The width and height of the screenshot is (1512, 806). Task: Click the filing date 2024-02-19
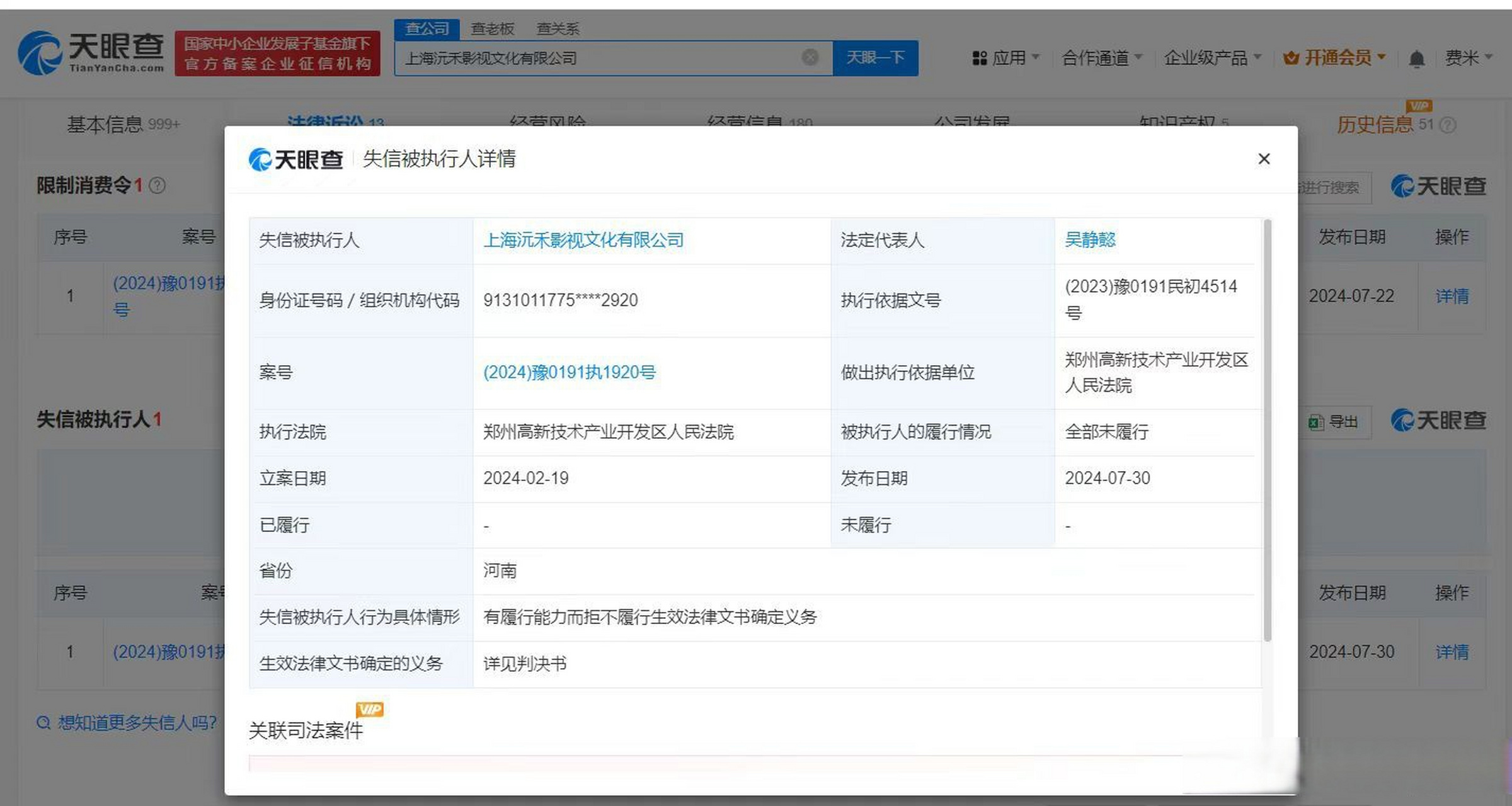pyautogui.click(x=526, y=479)
